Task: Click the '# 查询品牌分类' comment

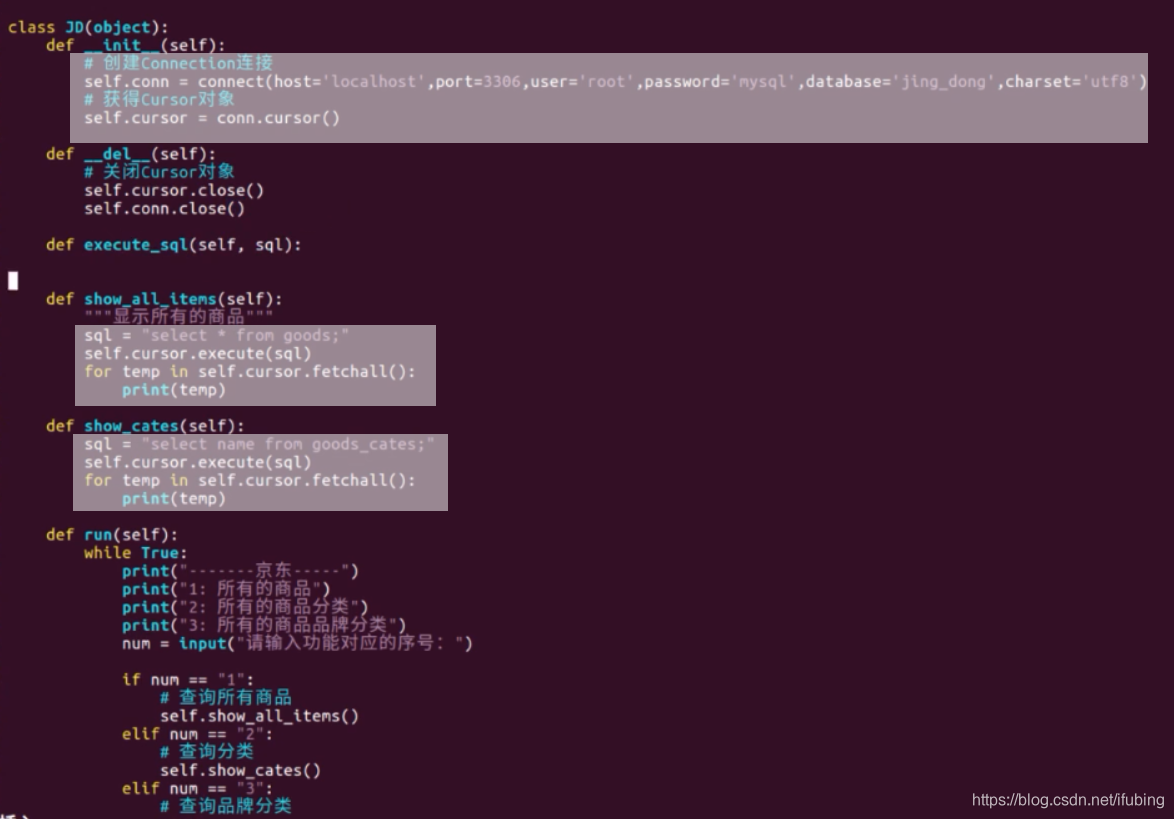Action: point(226,806)
